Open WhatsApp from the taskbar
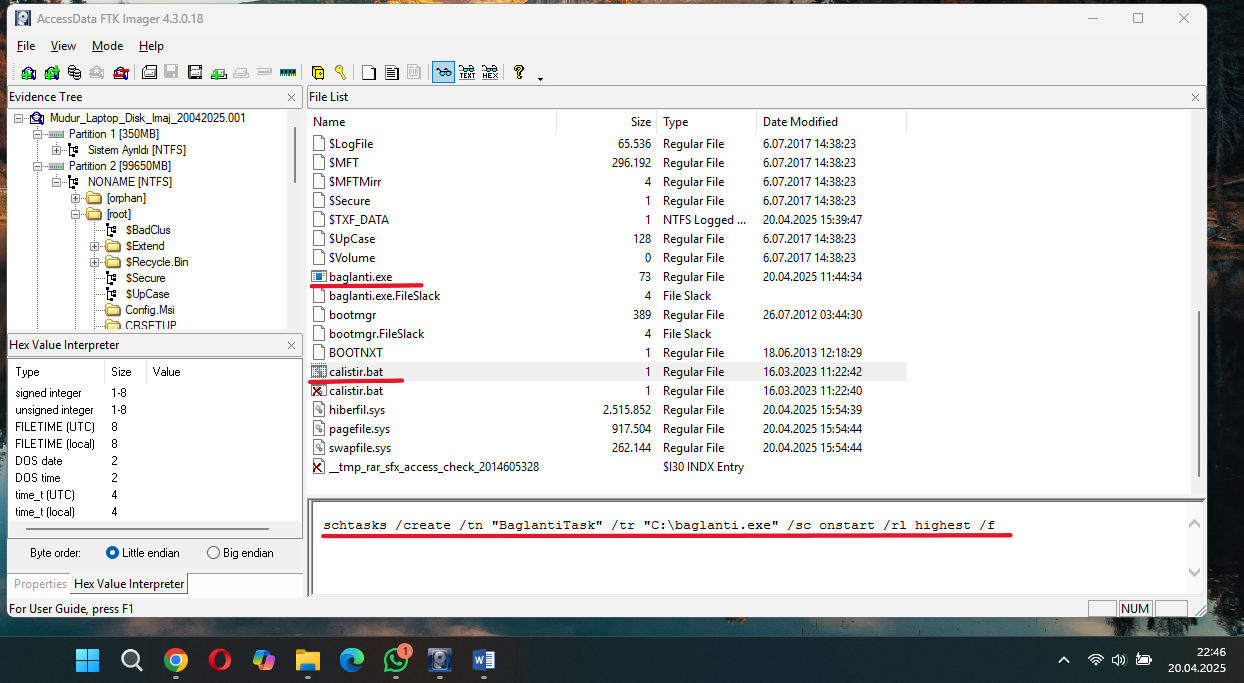The width and height of the screenshot is (1244, 683). [396, 660]
